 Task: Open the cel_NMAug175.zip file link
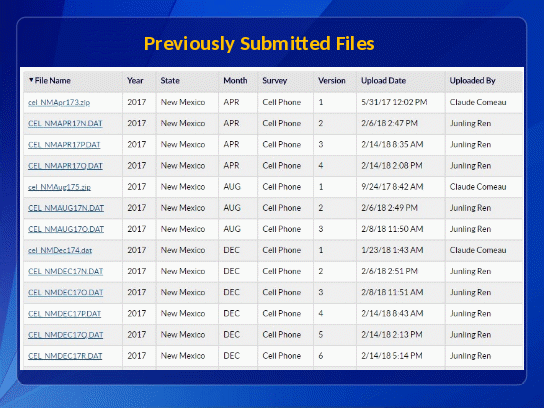(x=59, y=187)
